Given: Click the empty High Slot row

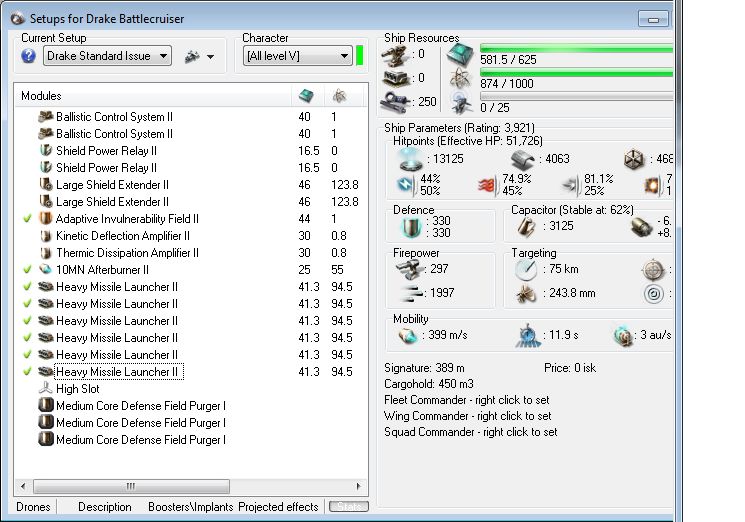Looking at the screenshot, I should 191,389.
